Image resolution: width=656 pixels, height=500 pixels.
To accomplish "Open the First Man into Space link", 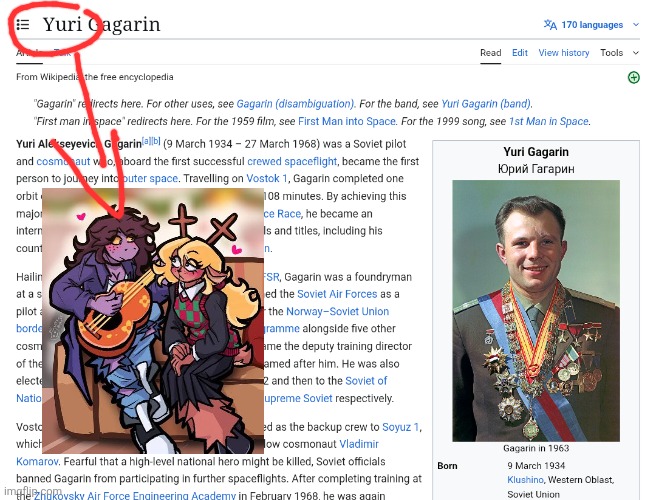I will tap(347, 121).
